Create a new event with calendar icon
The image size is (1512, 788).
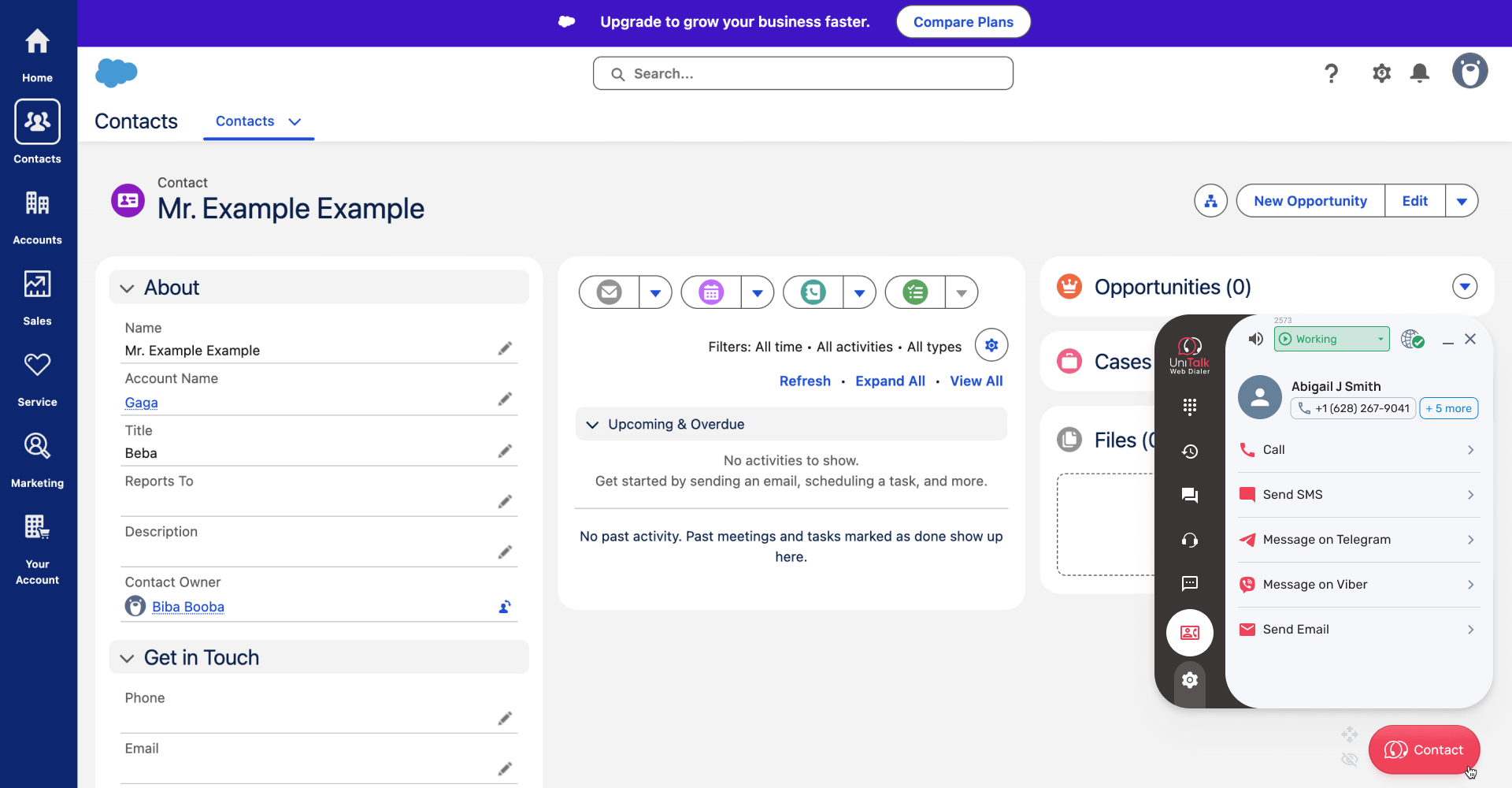pos(711,292)
